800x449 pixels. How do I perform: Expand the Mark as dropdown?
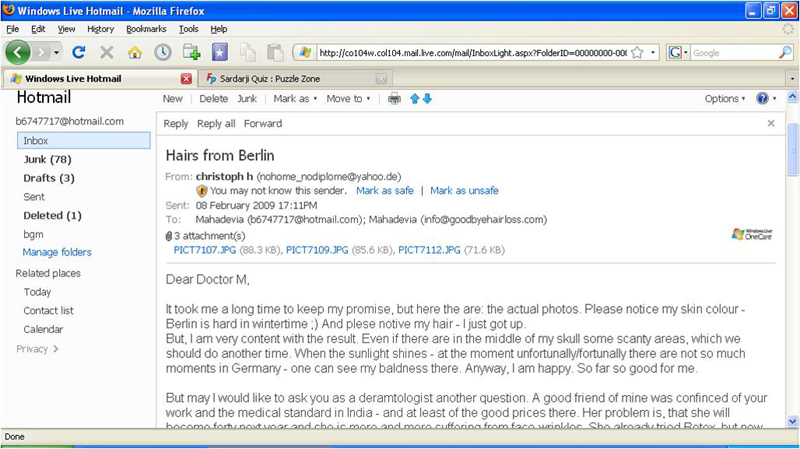coord(295,99)
